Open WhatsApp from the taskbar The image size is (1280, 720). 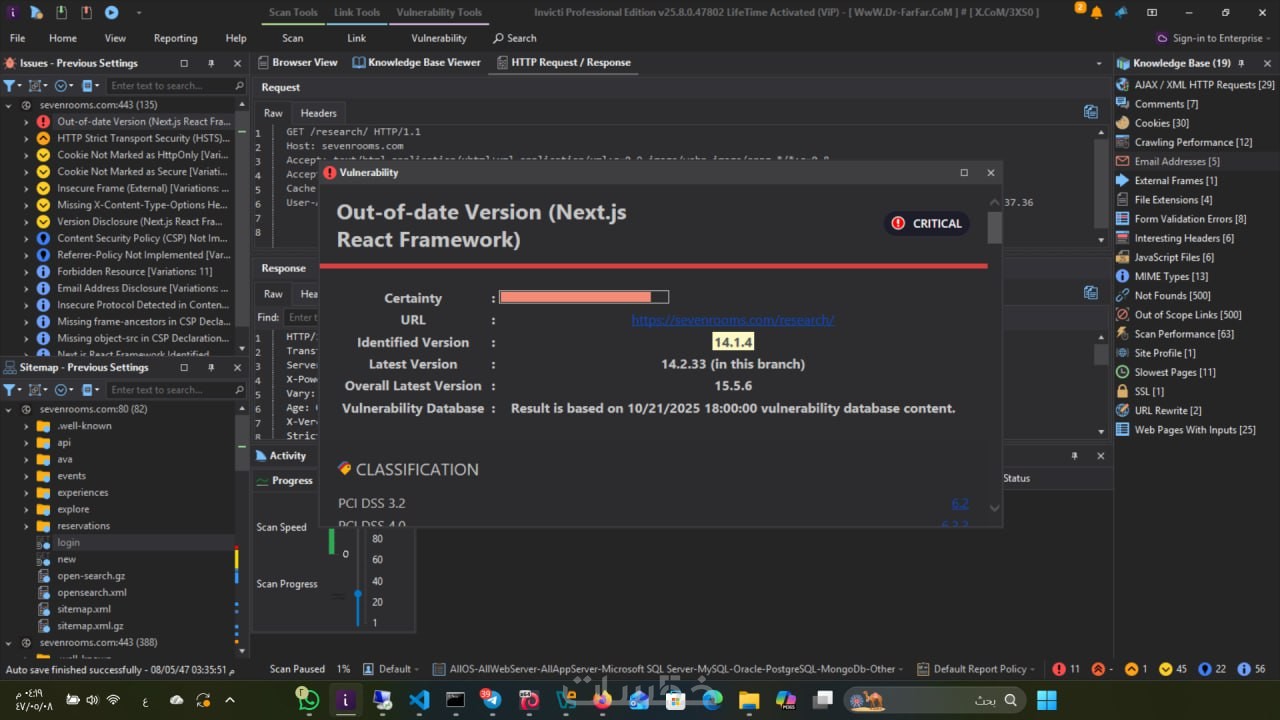point(307,700)
